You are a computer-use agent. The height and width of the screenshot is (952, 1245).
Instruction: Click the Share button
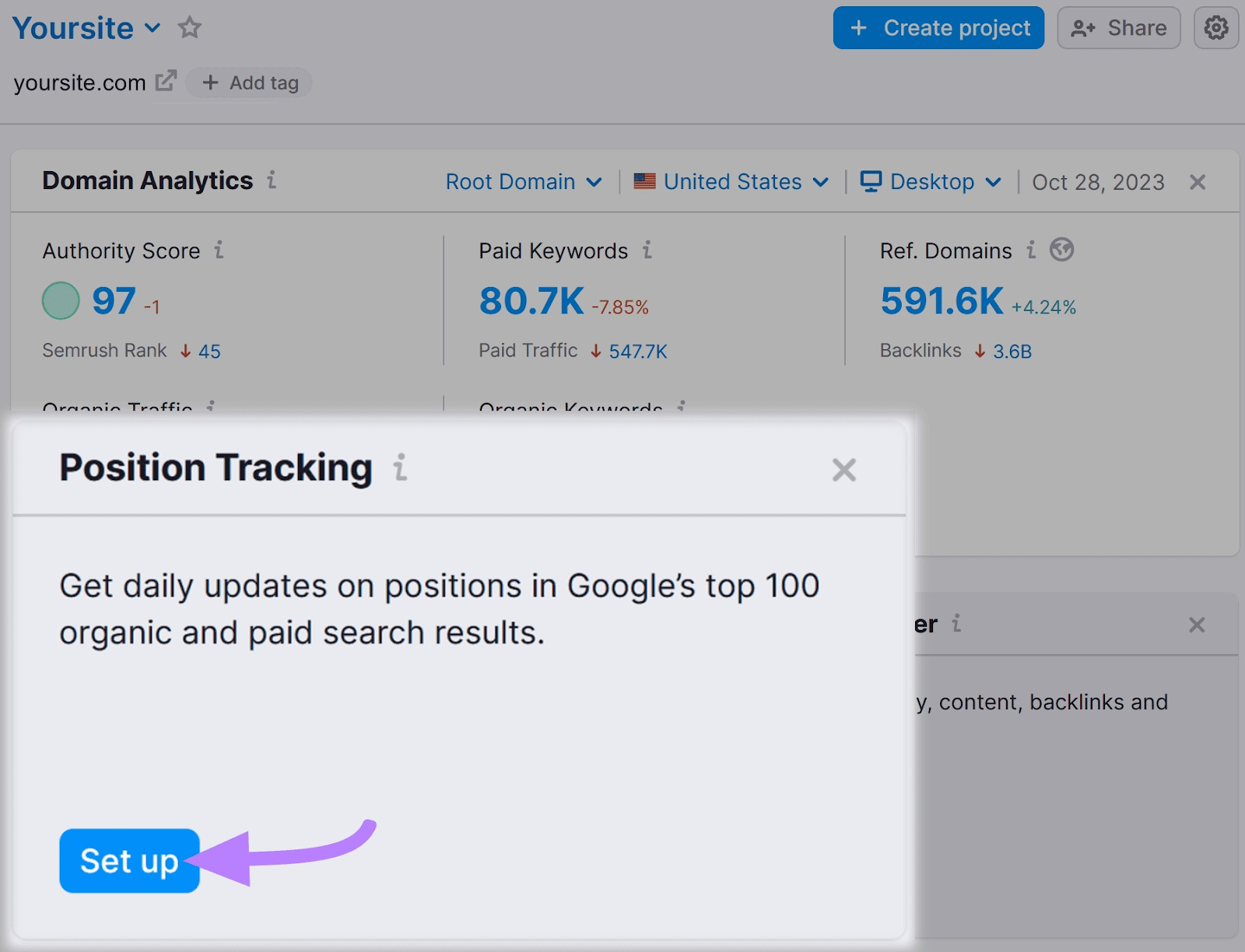point(1118,27)
